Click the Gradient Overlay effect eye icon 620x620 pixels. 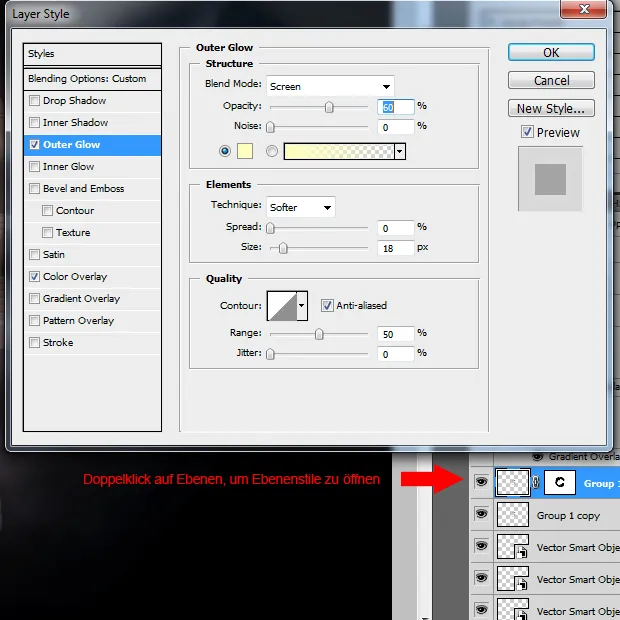pyautogui.click(x=537, y=456)
